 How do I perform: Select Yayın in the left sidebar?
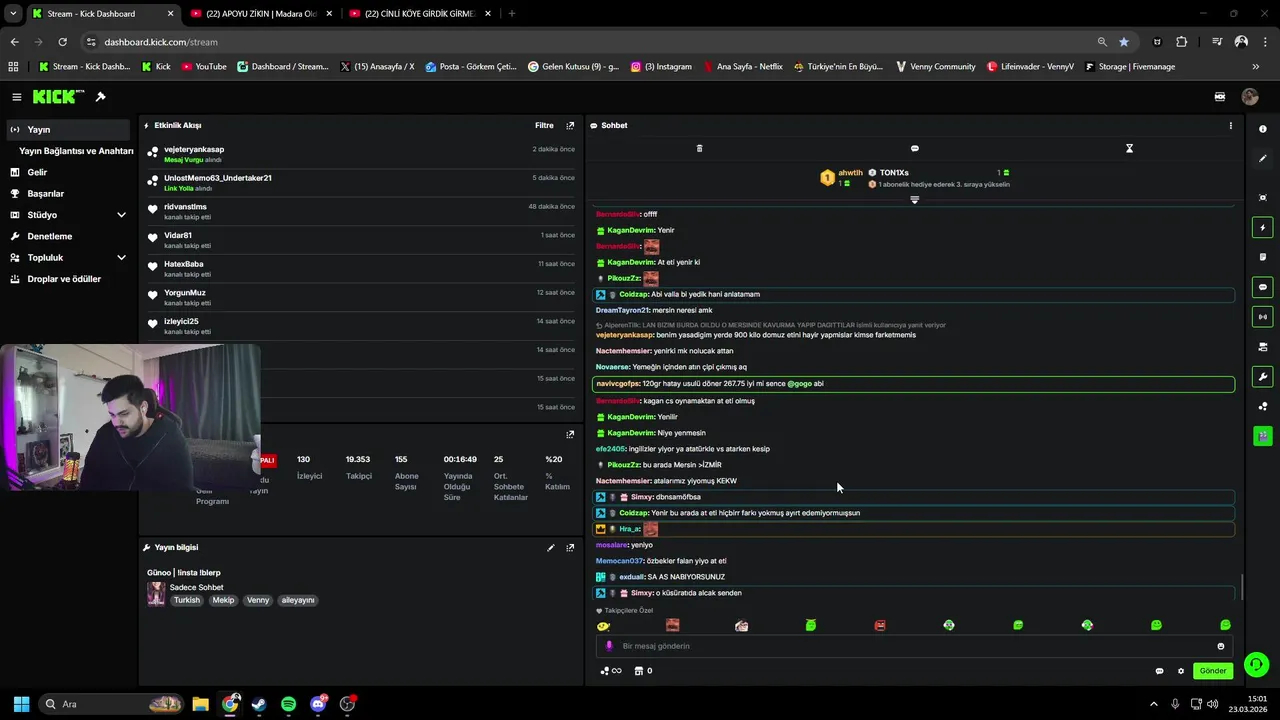[68, 129]
